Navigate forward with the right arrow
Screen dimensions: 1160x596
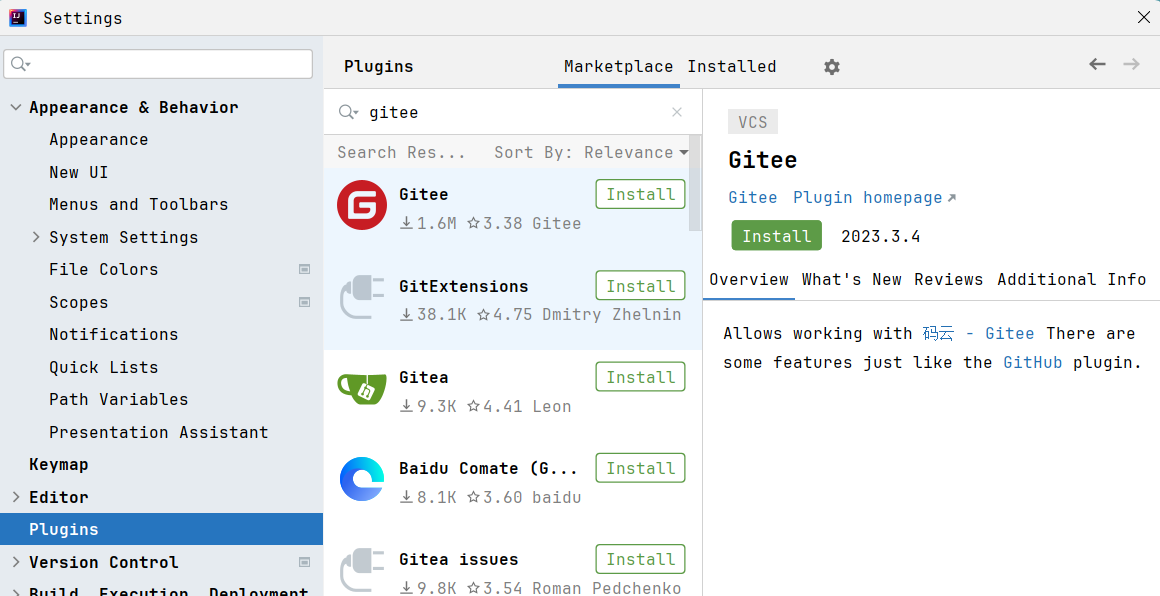[x=1131, y=64]
